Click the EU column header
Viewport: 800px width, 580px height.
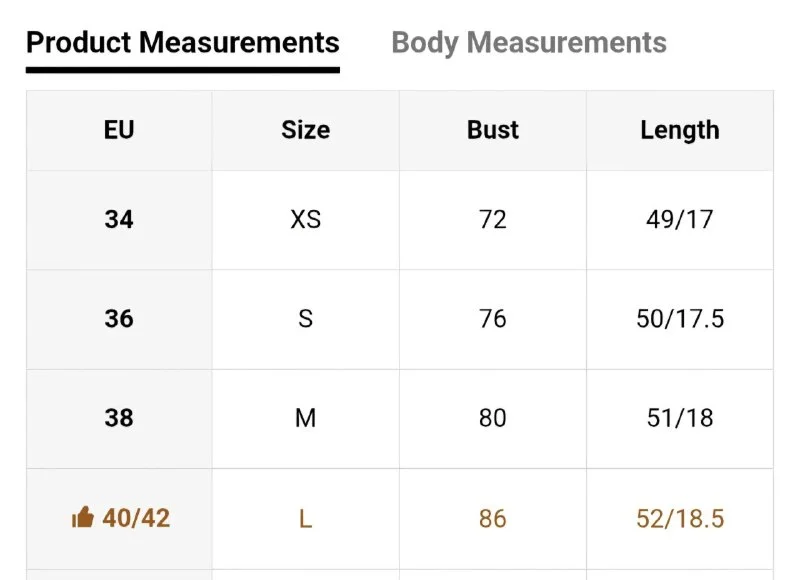119,130
